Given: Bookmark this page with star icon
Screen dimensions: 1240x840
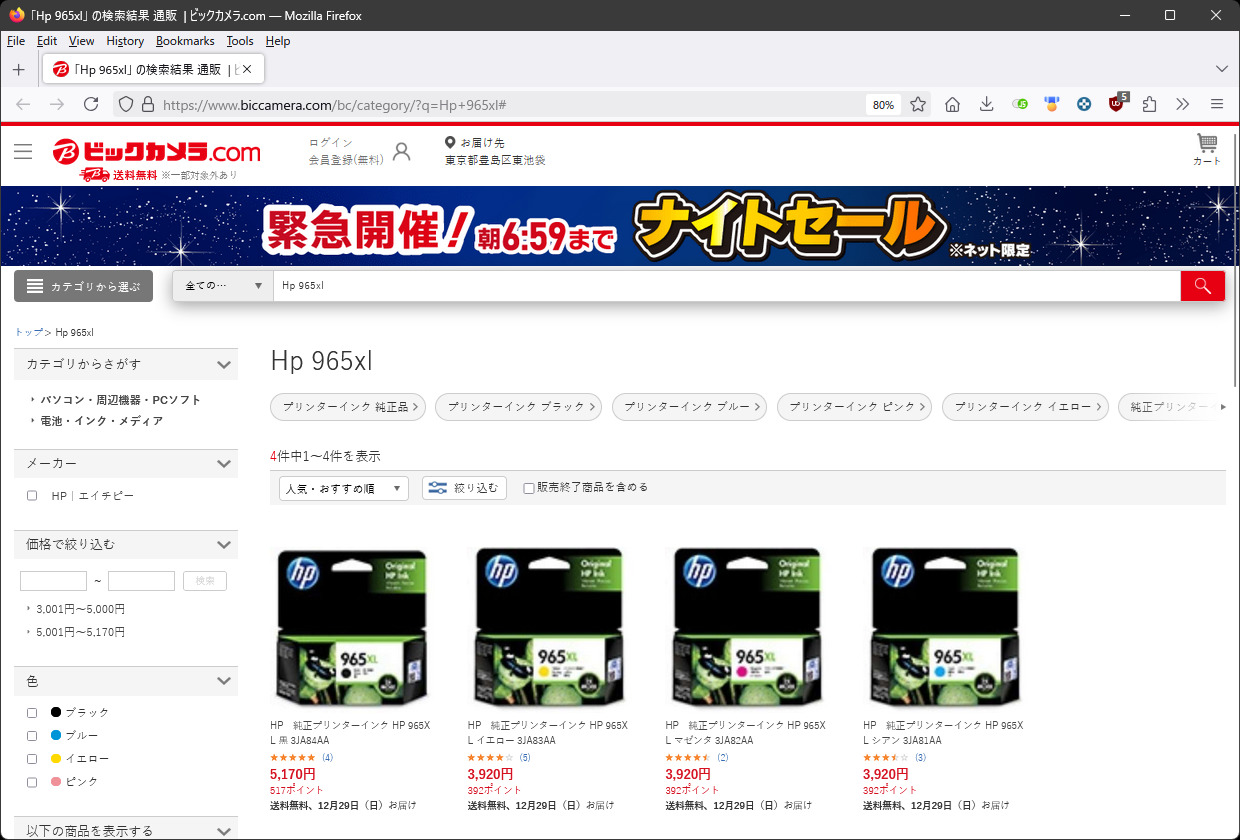Looking at the screenshot, I should point(918,104).
